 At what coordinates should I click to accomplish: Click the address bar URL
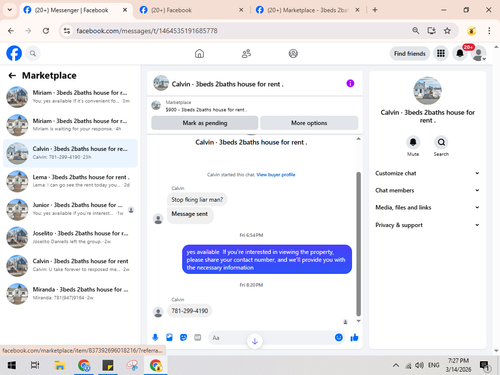147,31
